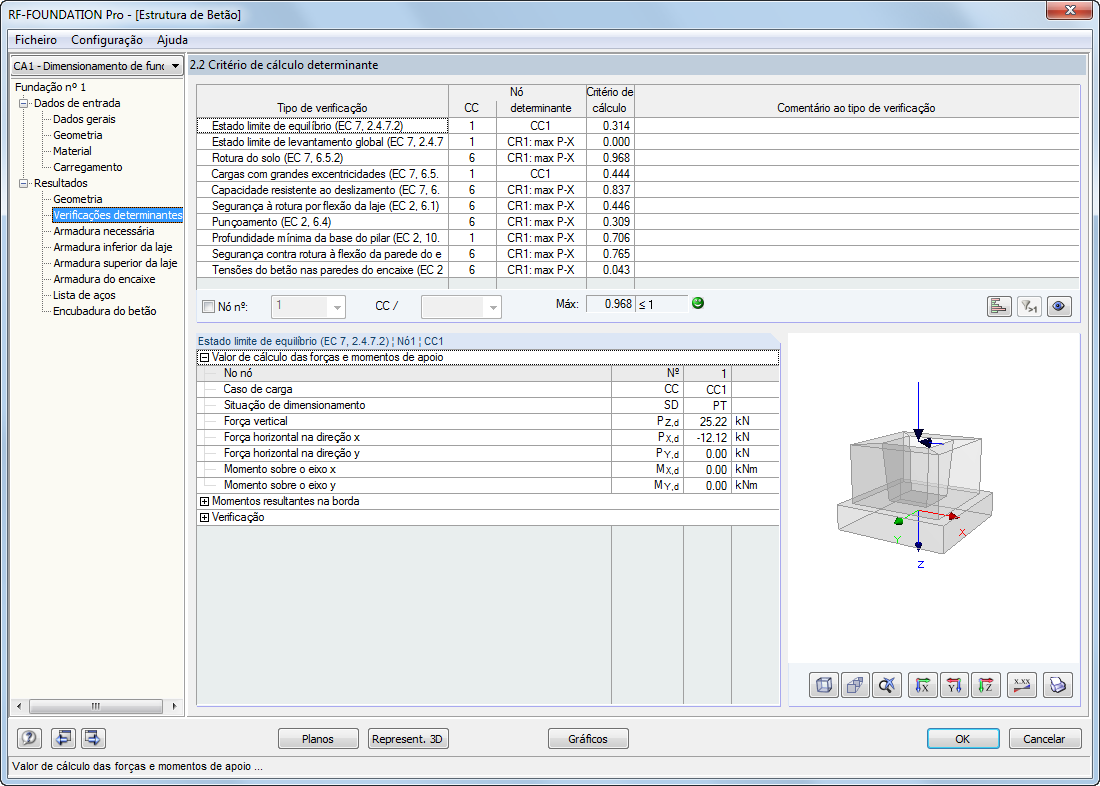
Task: Click the navigator scrollbar left arrow
Action: [x=19, y=706]
